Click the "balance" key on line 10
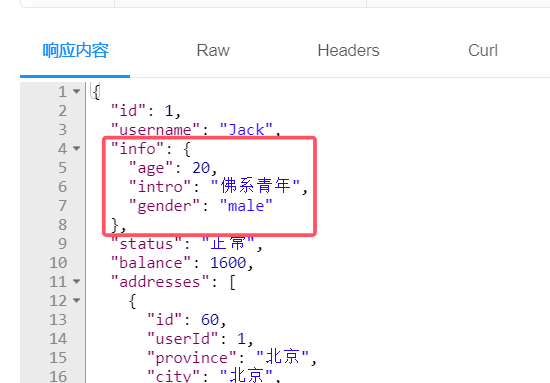550x383 pixels. pos(151,263)
